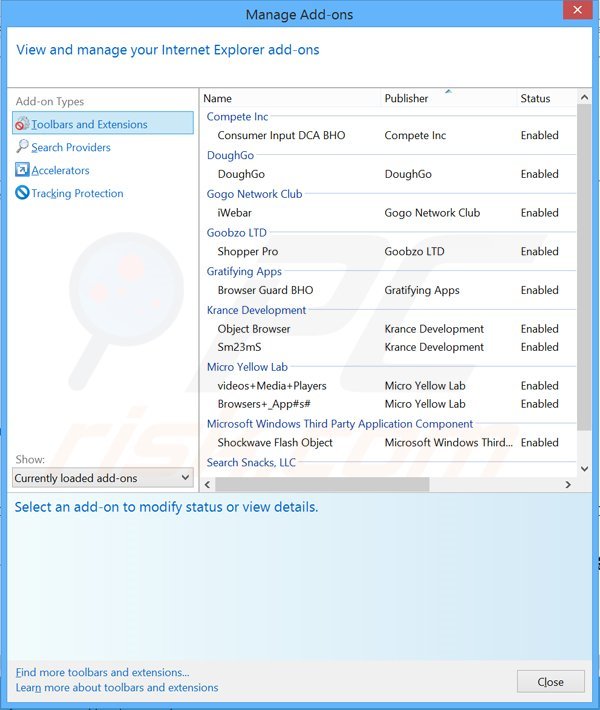600x710 pixels.
Task: Sort list by Publisher column header
Action: 406,98
